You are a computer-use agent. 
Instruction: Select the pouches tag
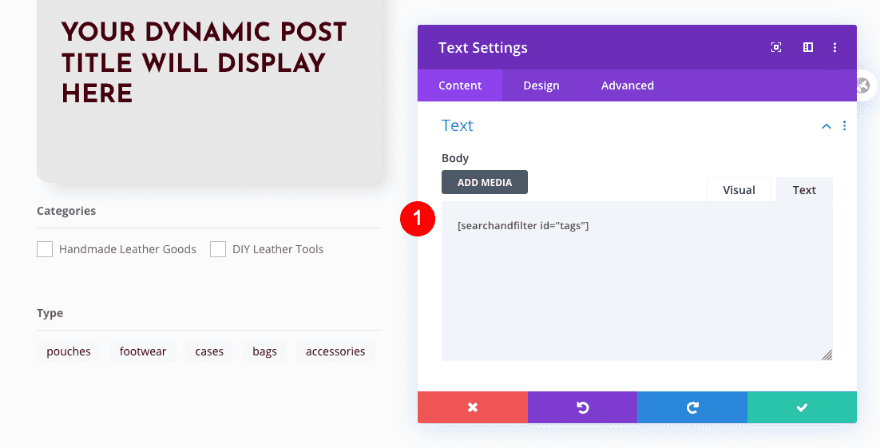(x=68, y=351)
